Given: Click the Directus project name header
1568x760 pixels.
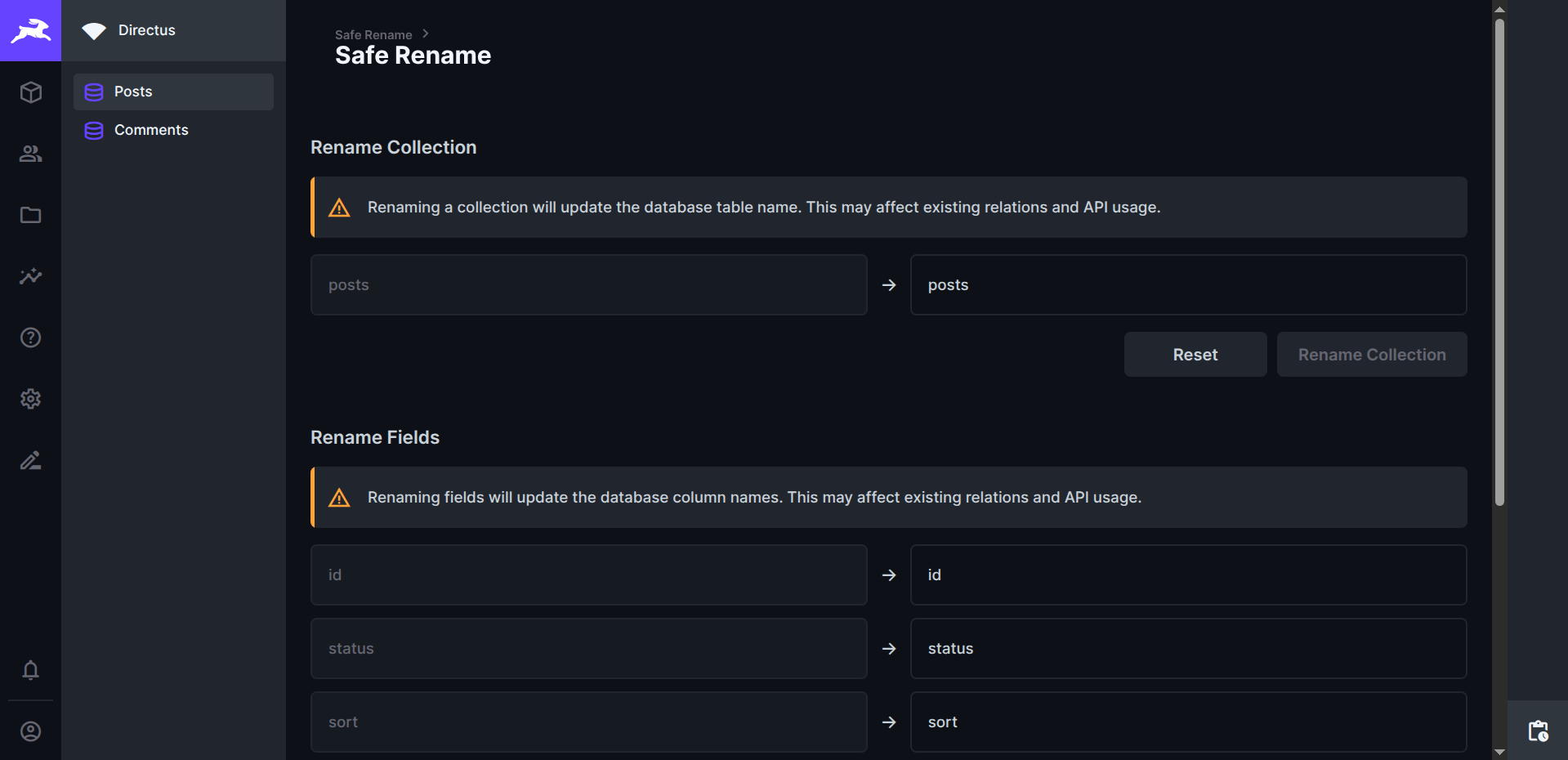Looking at the screenshot, I should [x=146, y=30].
